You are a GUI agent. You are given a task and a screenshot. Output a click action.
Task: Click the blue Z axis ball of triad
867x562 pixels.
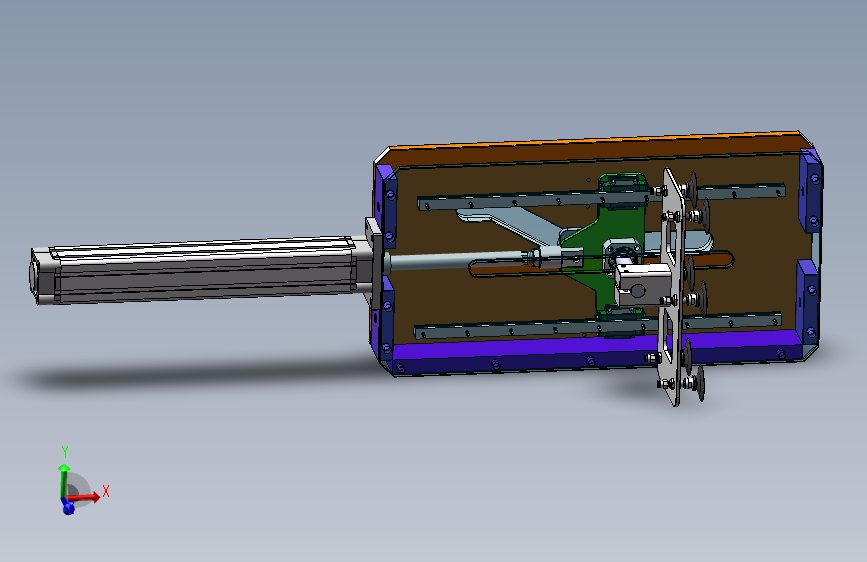[x=68, y=507]
